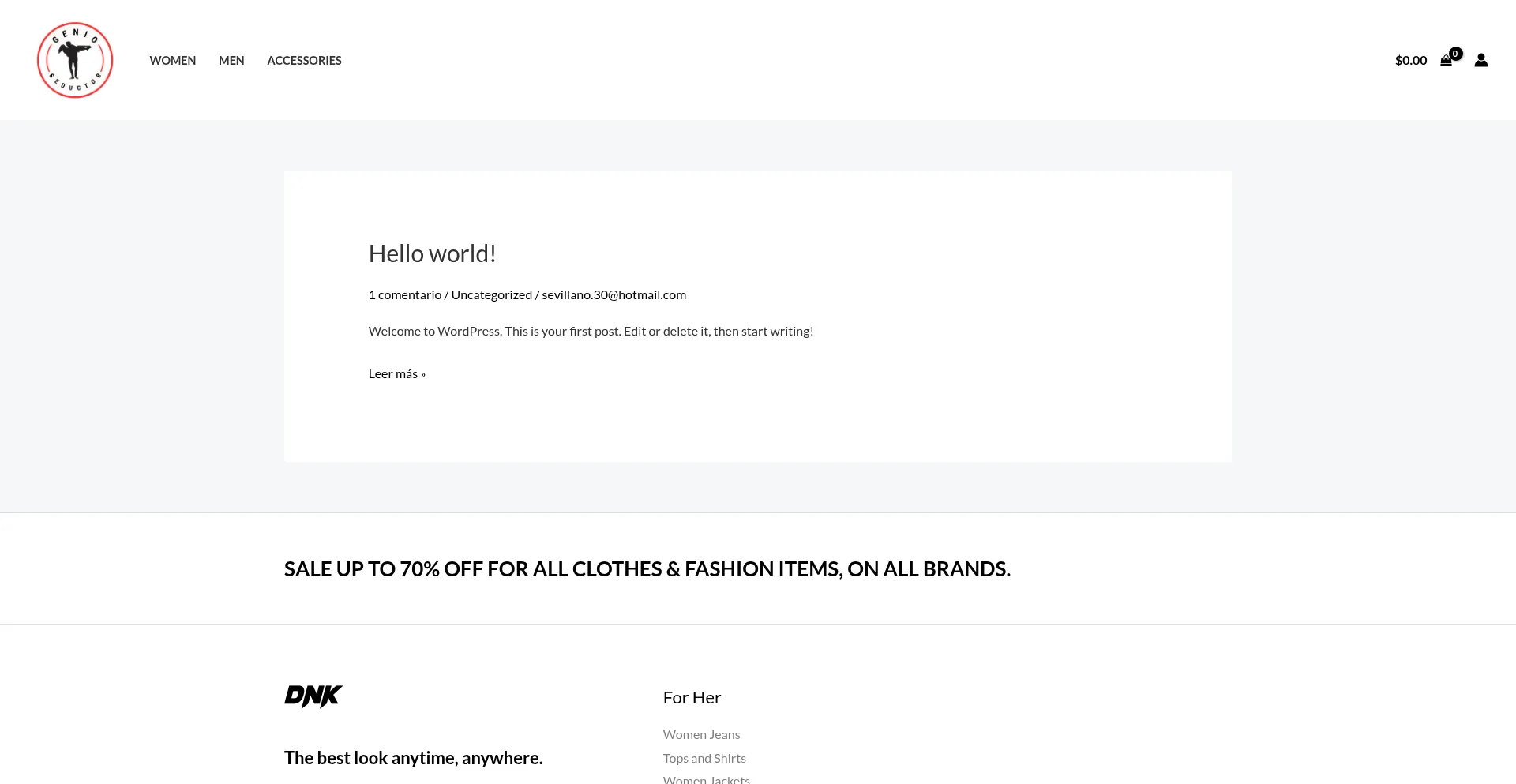Open the 'Hello world!' post

click(x=432, y=253)
